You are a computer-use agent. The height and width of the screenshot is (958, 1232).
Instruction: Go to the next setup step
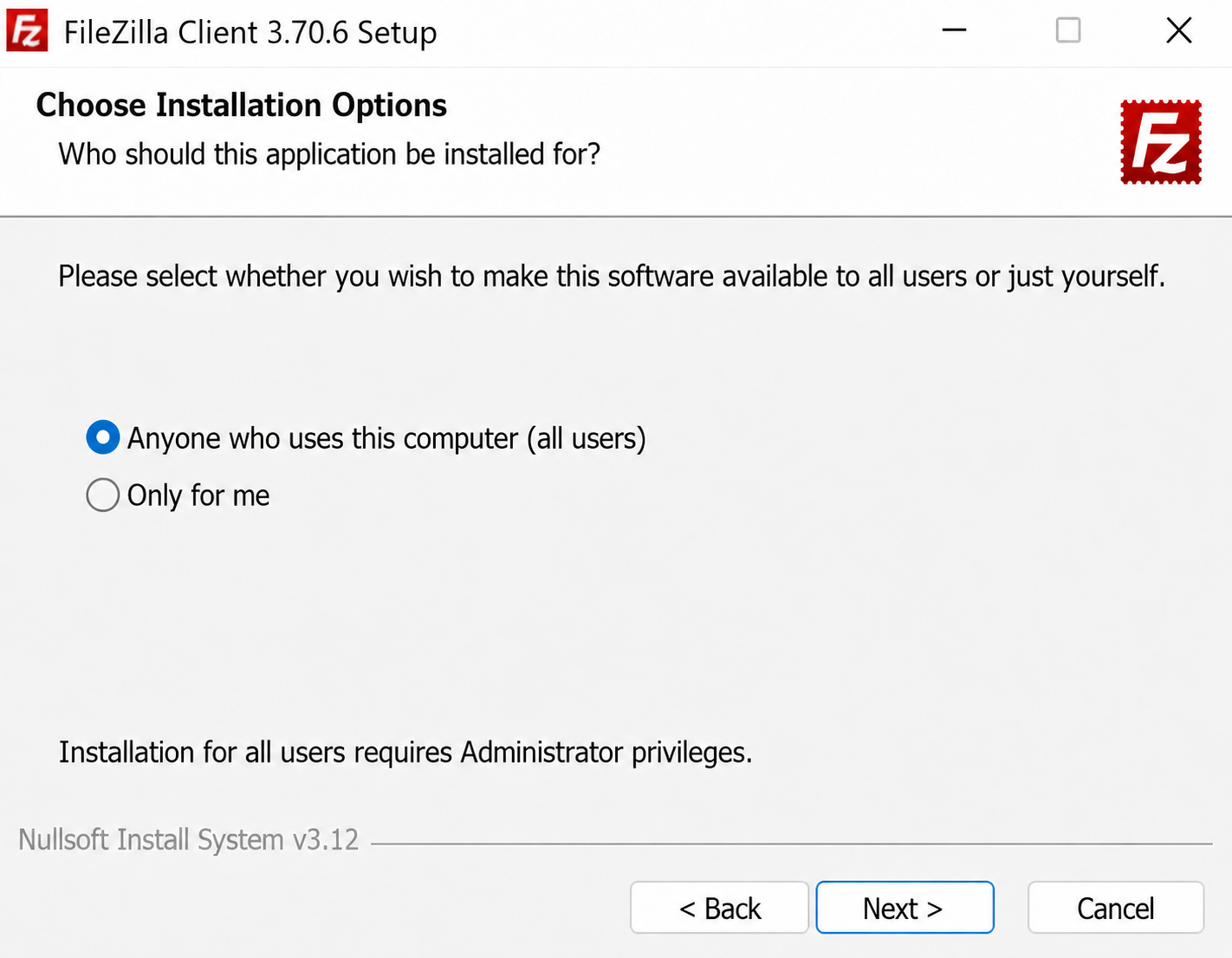tap(905, 908)
